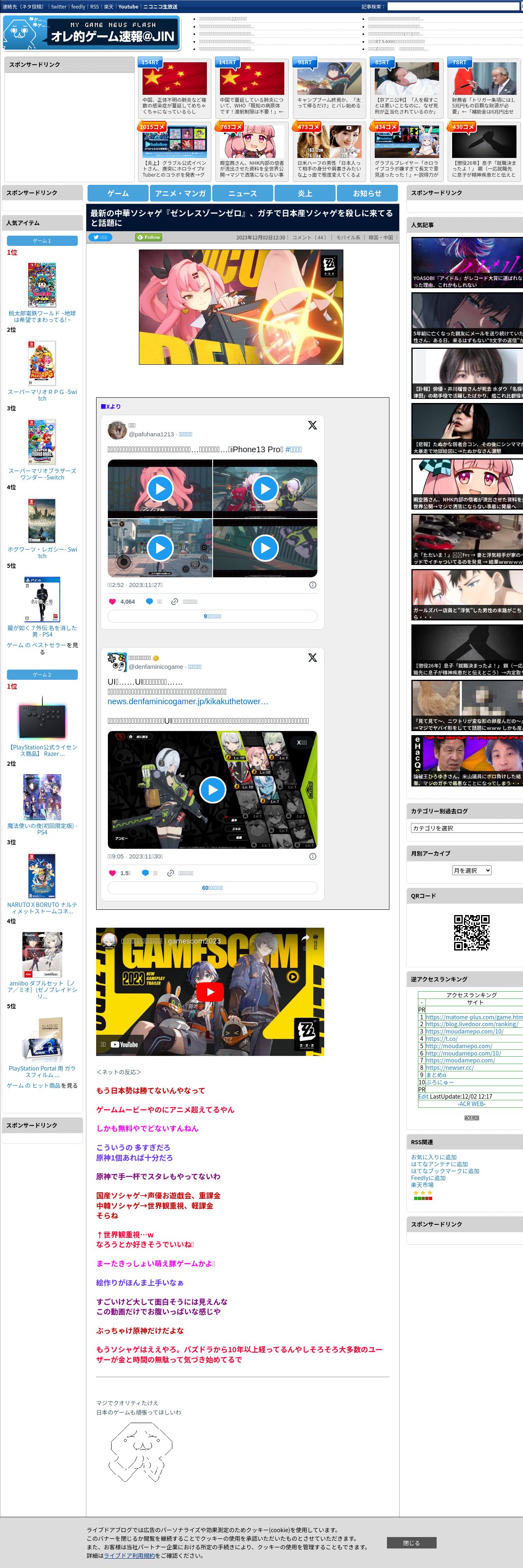
Task: Open the オレ的ゲーム速報@JIN site logo
Action: point(92,33)
